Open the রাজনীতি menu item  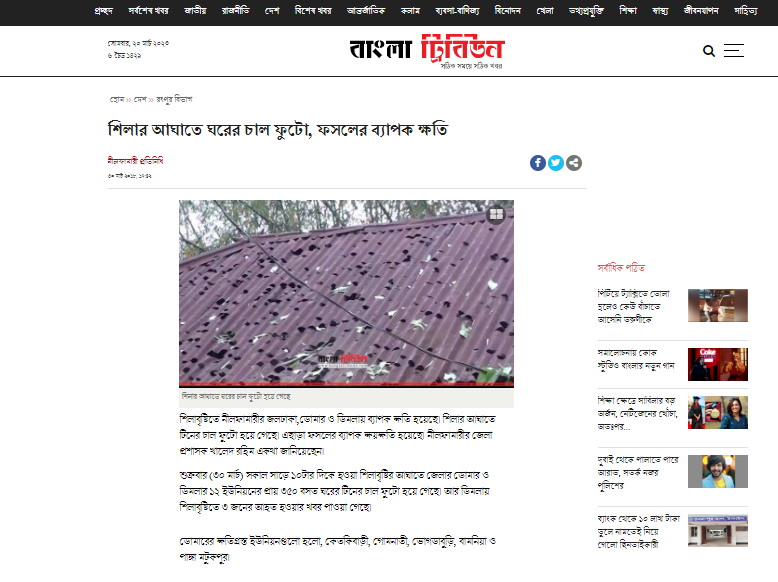(235, 10)
